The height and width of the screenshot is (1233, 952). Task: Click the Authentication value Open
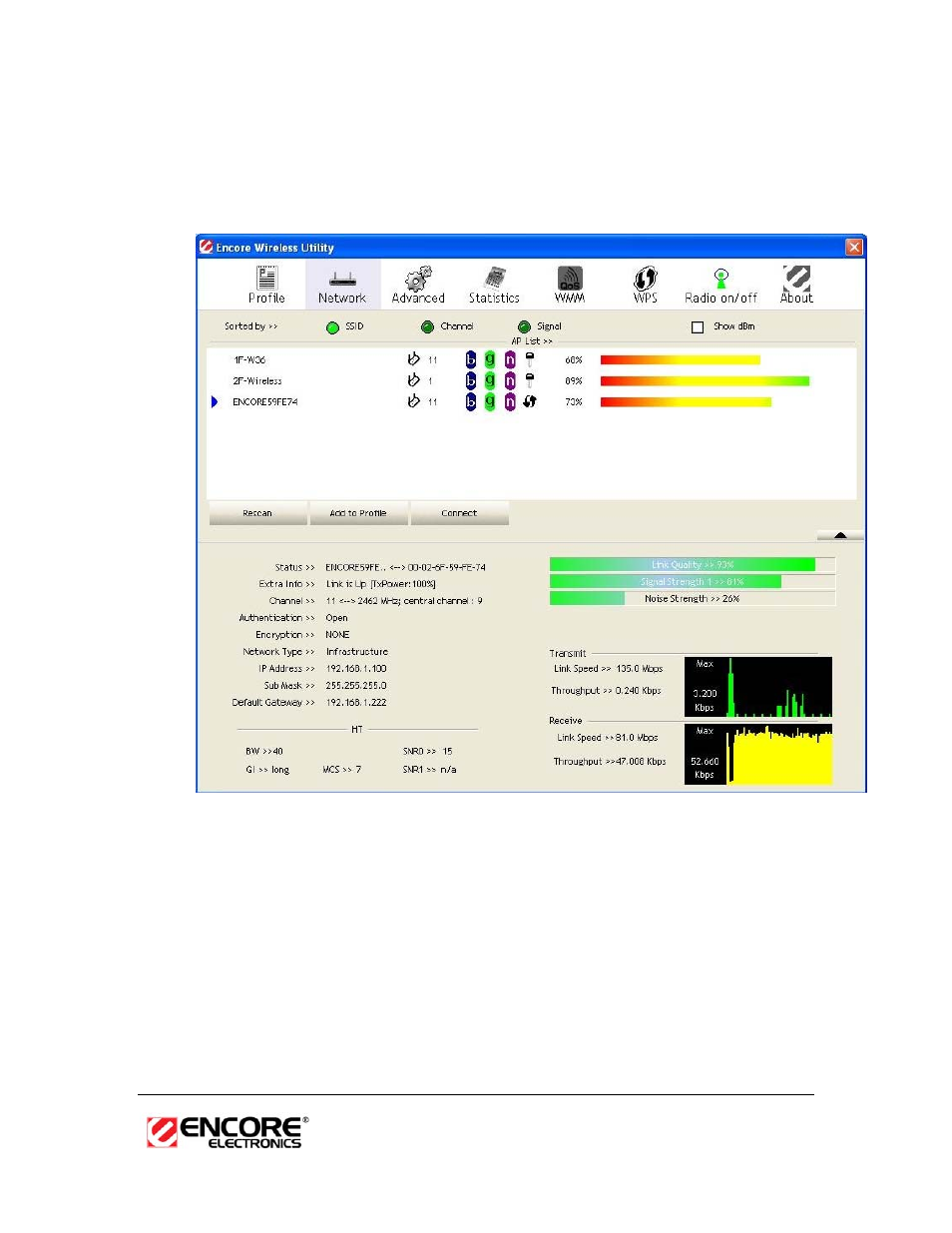[336, 618]
